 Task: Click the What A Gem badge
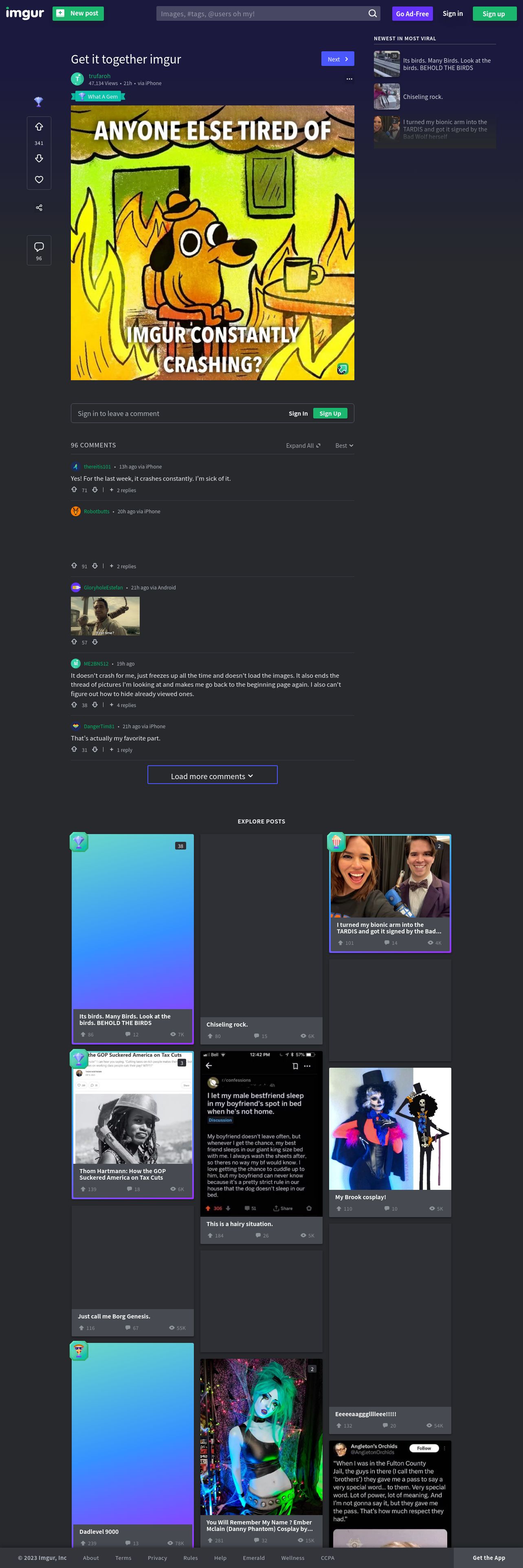tap(98, 96)
